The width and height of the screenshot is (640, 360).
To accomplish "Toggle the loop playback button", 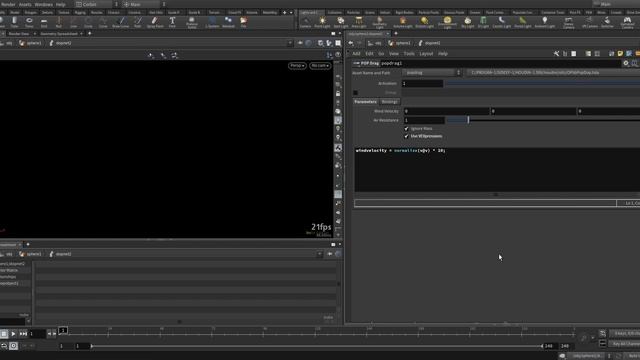I will pos(4,346).
